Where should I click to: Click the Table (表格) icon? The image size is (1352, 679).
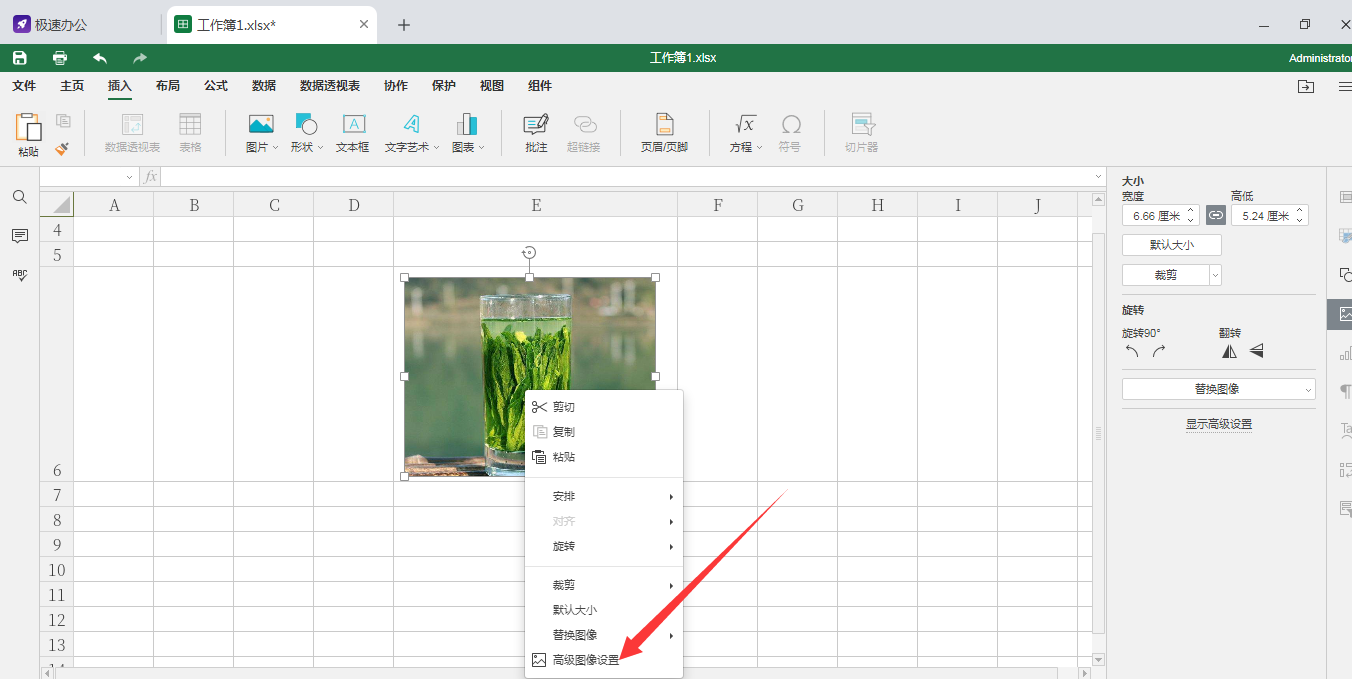[x=190, y=124]
